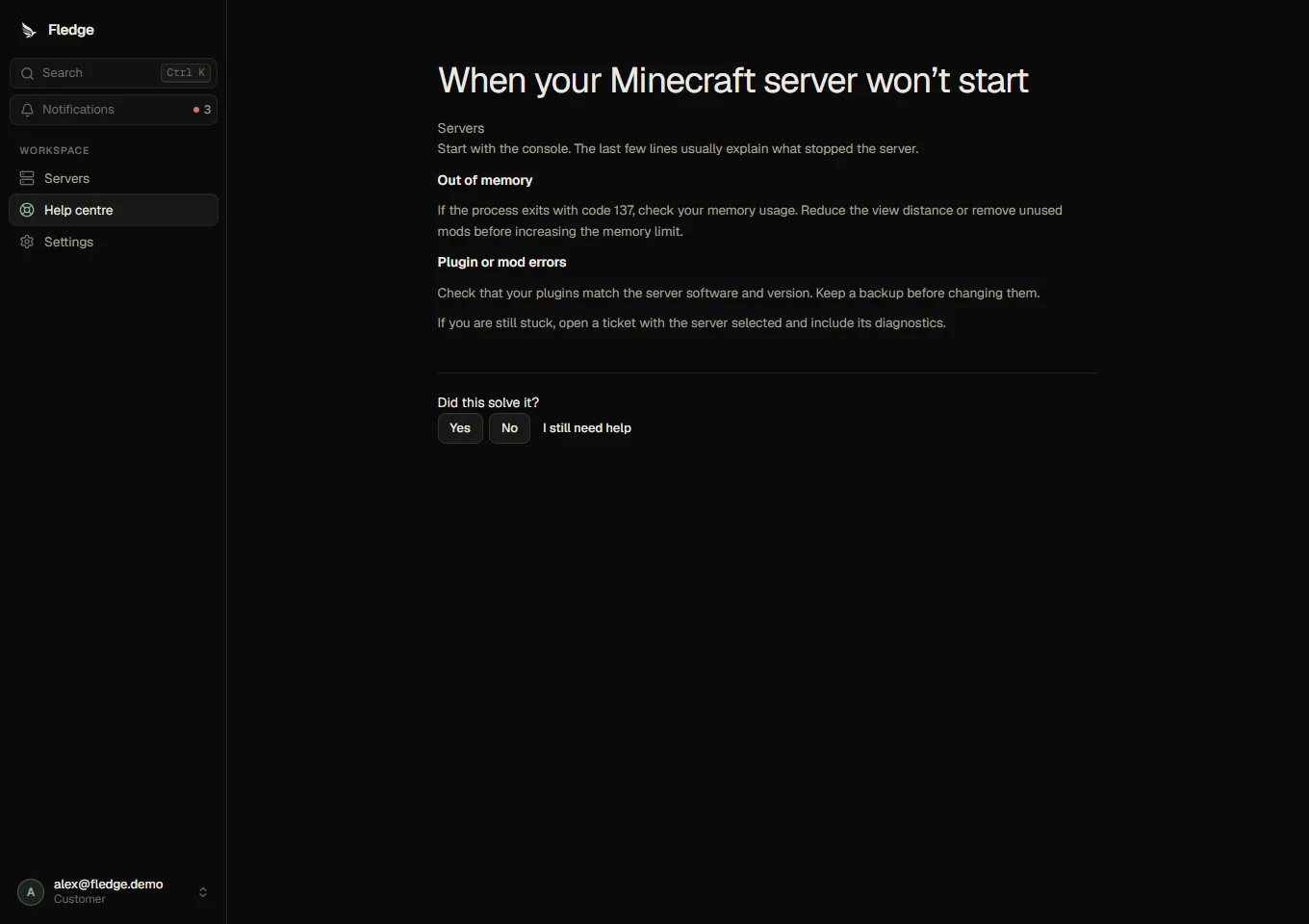Click the 'Out of memory' heading
Viewport: 1309px width, 924px height.
tap(485, 180)
